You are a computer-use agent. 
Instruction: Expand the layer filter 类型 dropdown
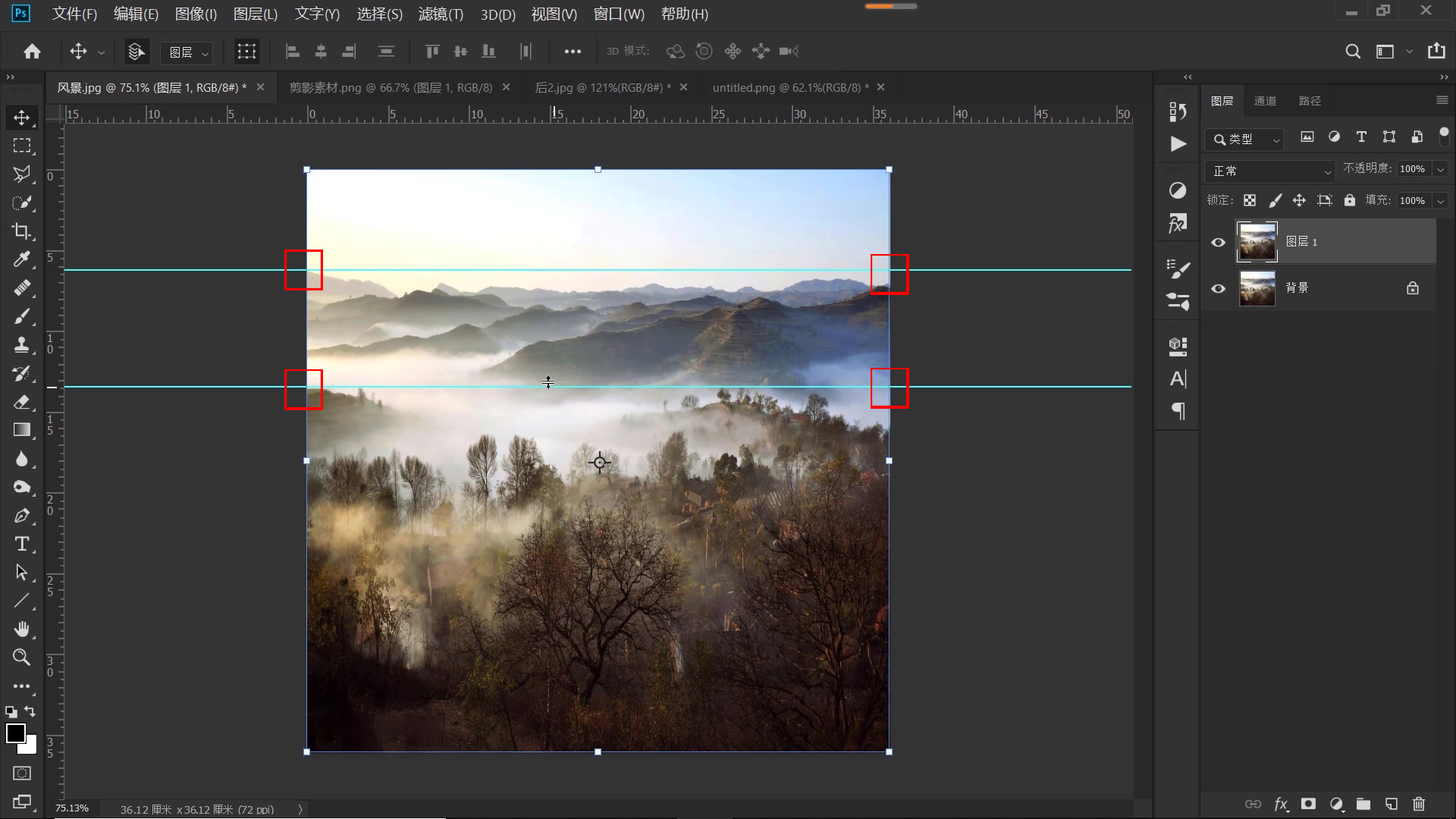coord(1276,140)
